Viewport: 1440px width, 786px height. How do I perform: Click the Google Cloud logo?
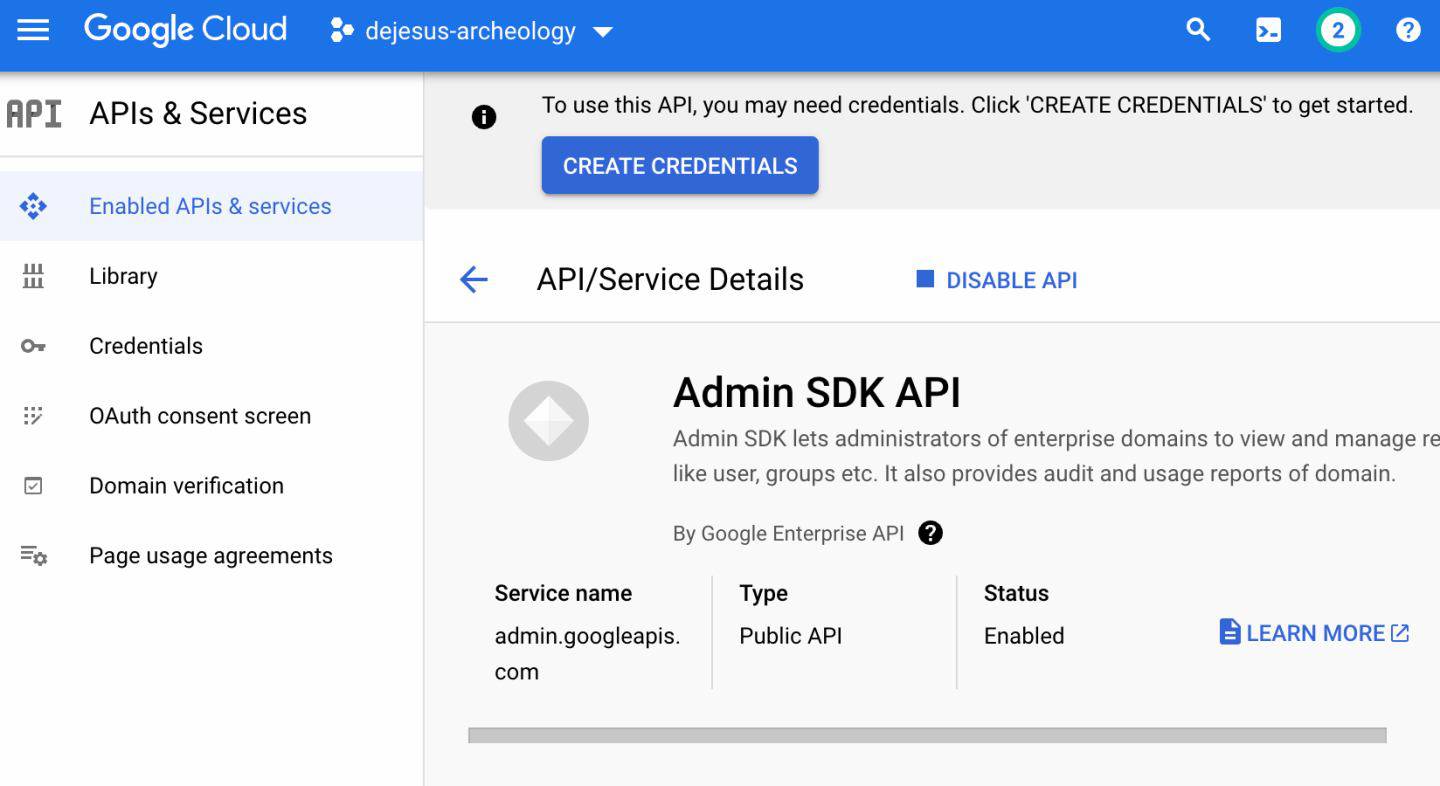[x=185, y=30]
